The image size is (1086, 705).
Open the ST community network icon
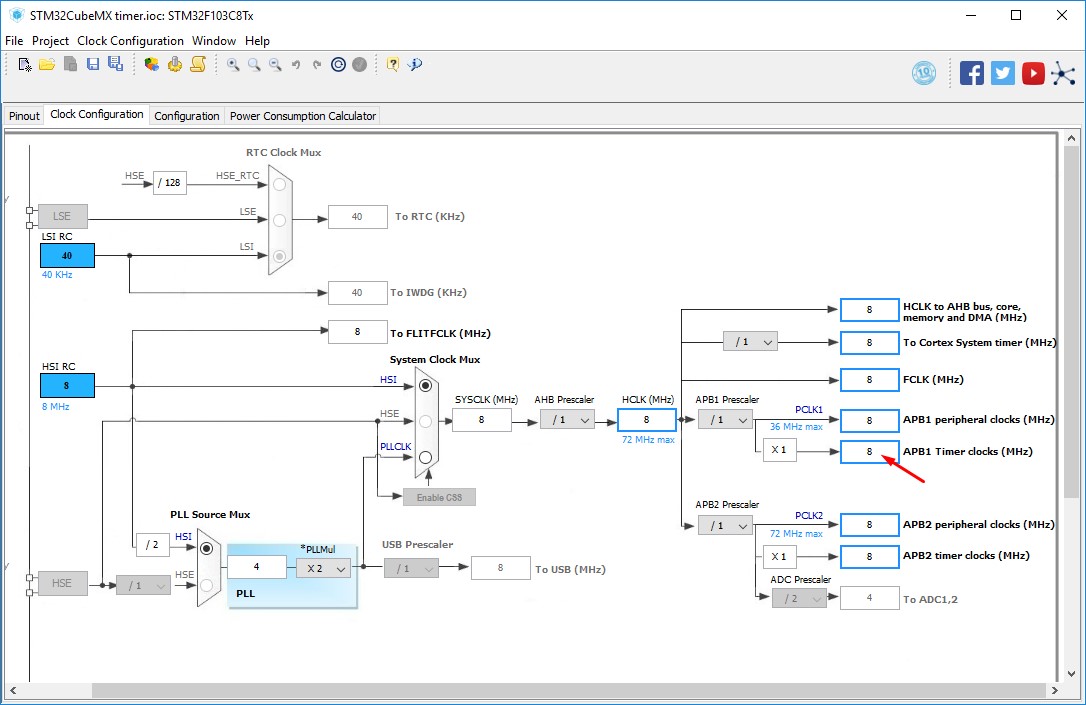(x=1063, y=73)
